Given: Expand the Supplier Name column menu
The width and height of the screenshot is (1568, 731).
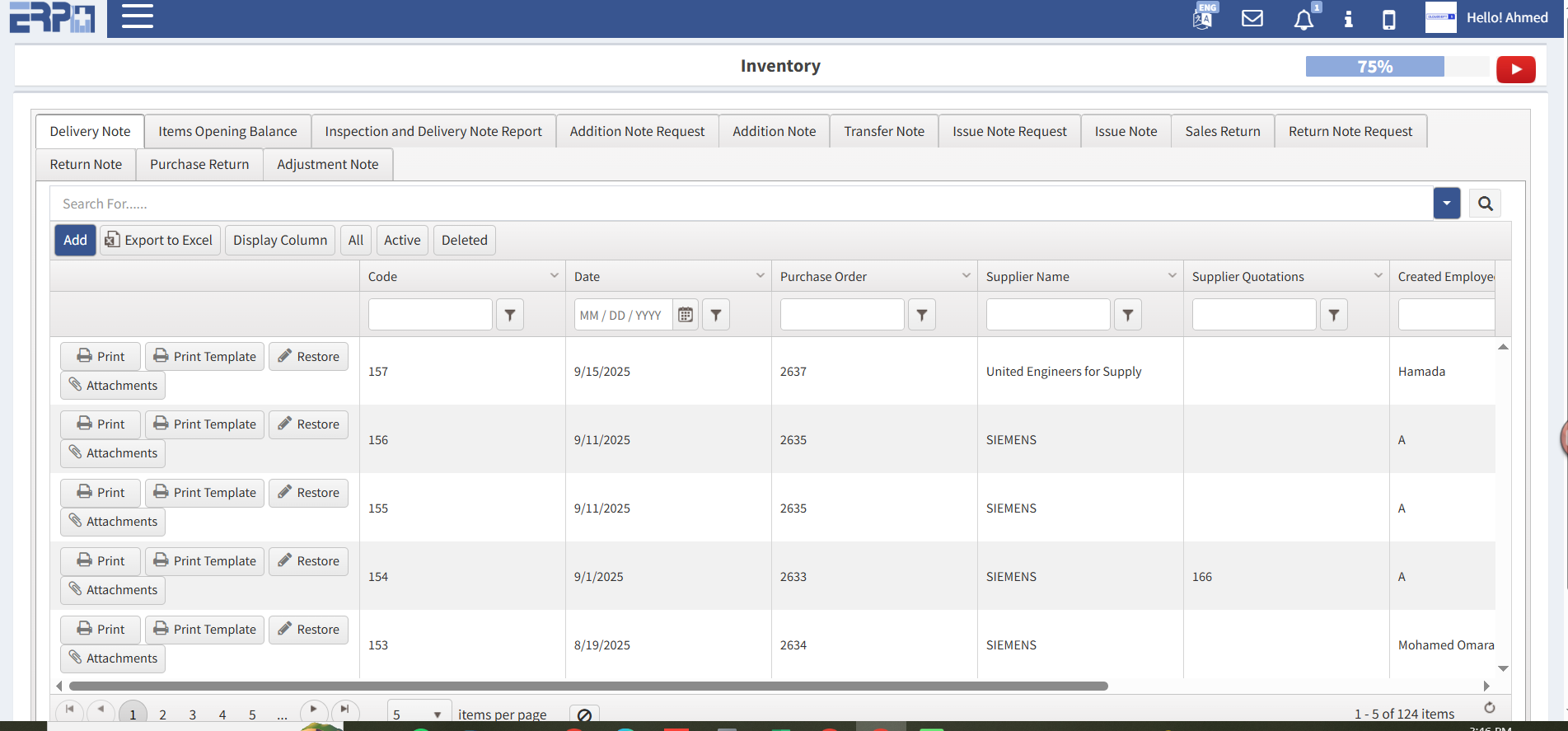Looking at the screenshot, I should click(1172, 276).
